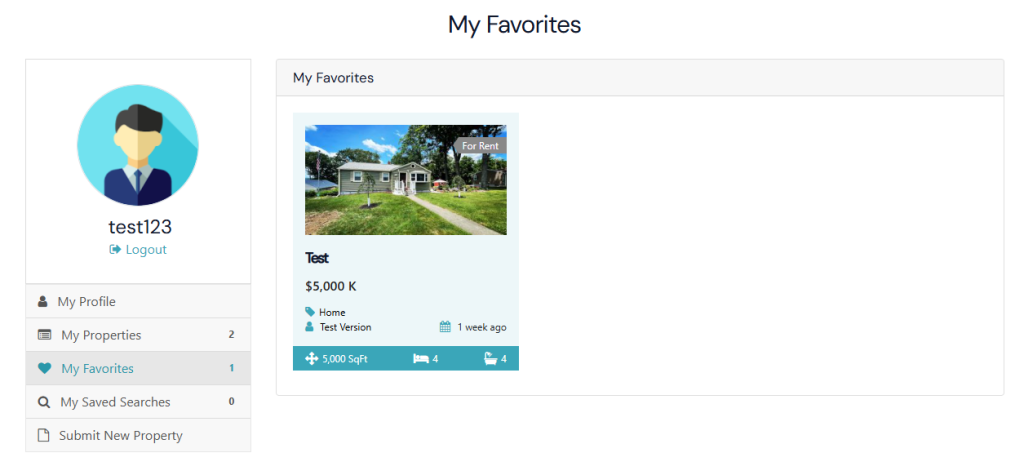Click the user avatar profile picture
This screenshot has height=475, width=1024.
tap(138, 145)
